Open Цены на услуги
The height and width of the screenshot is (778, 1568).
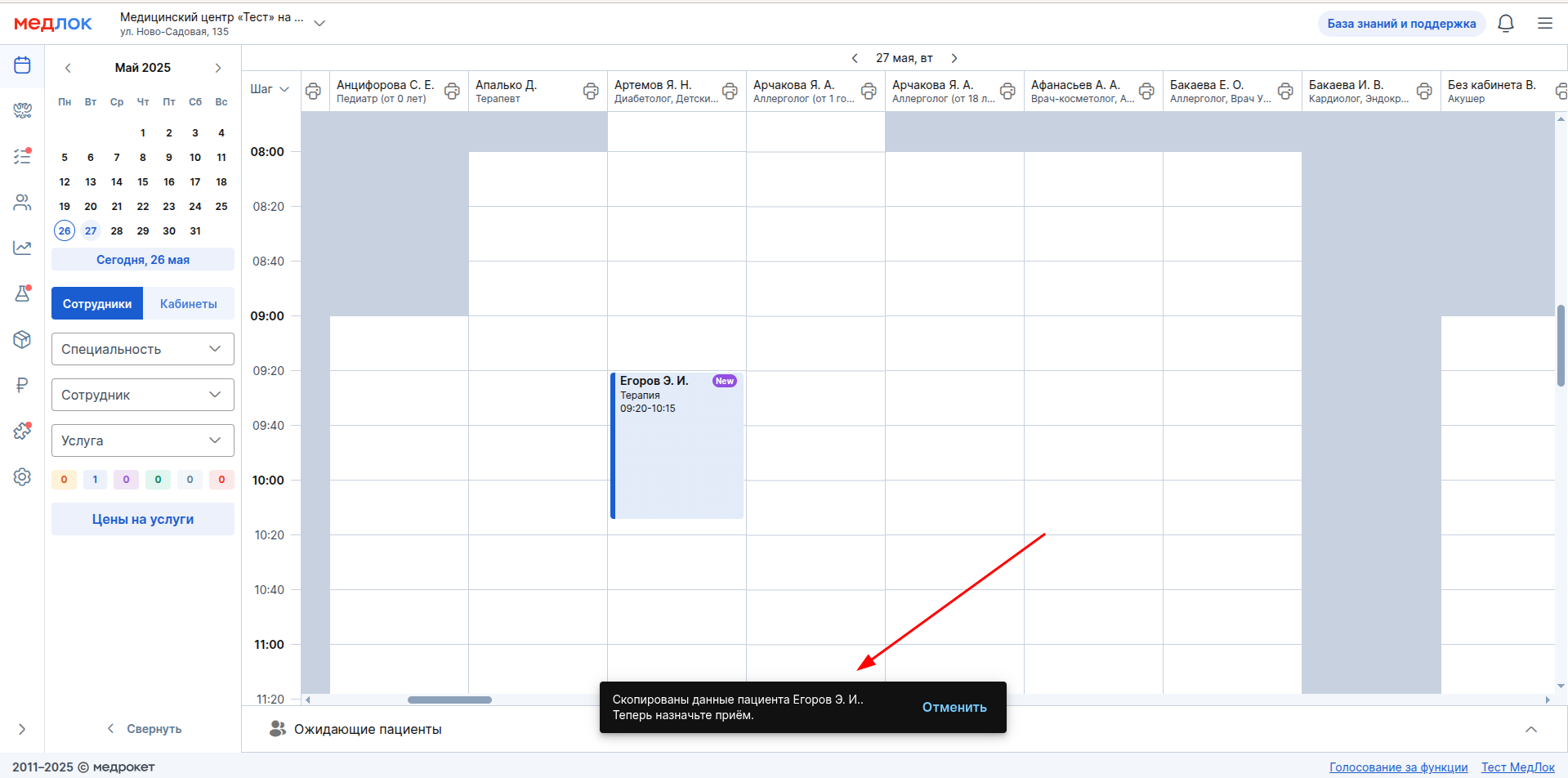(143, 519)
